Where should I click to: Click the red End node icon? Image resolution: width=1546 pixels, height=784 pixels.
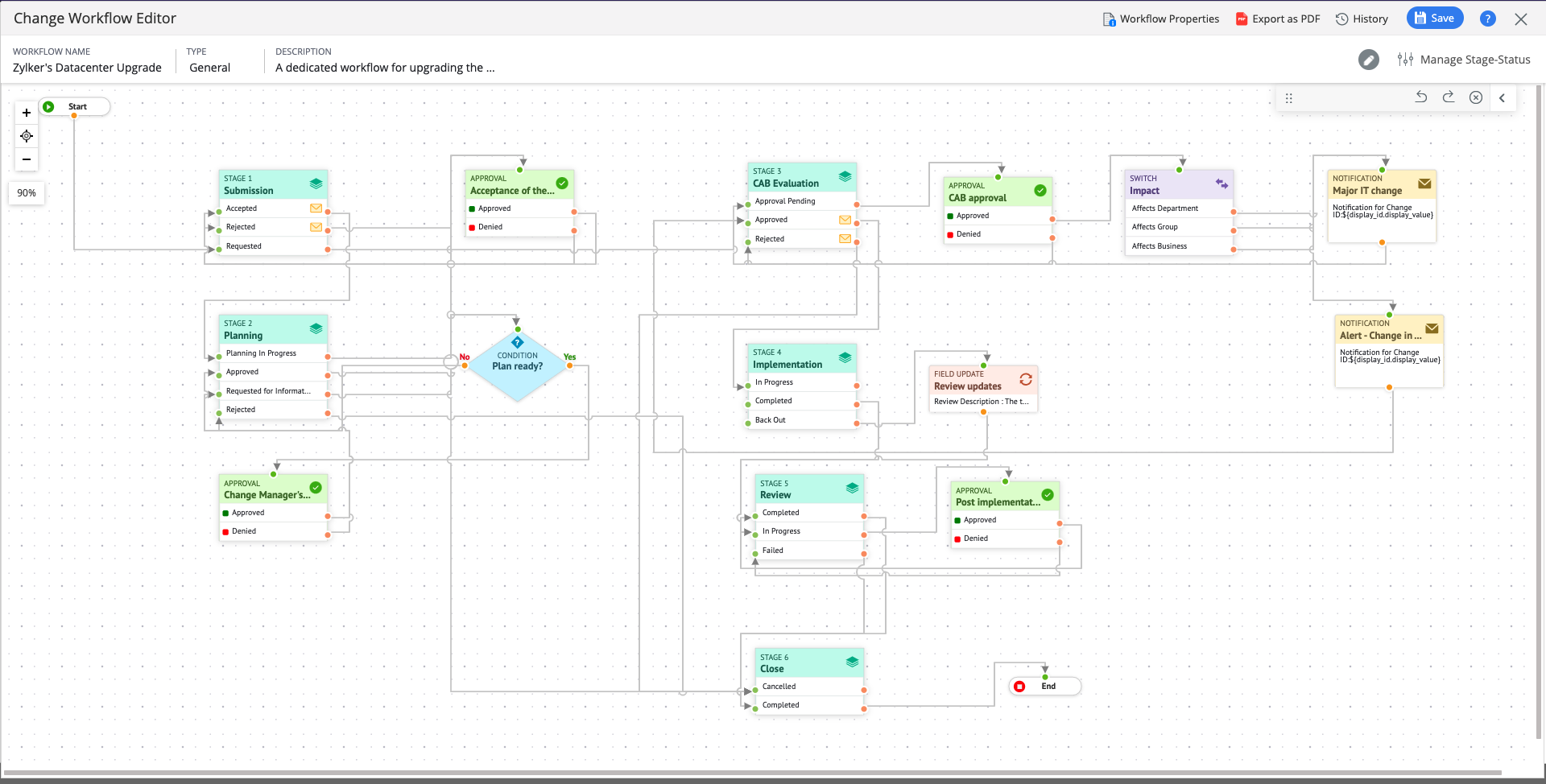[x=1019, y=687]
